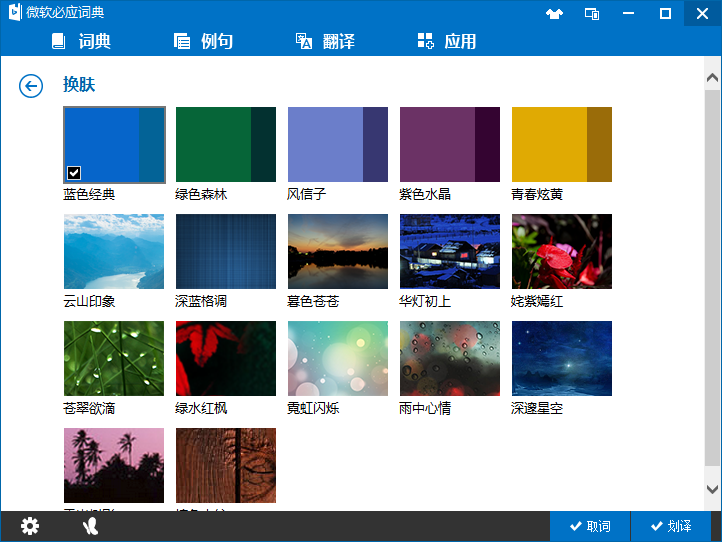
Task: Choose the 暮色苍苍 sunset thumbnail
Action: tap(338, 251)
